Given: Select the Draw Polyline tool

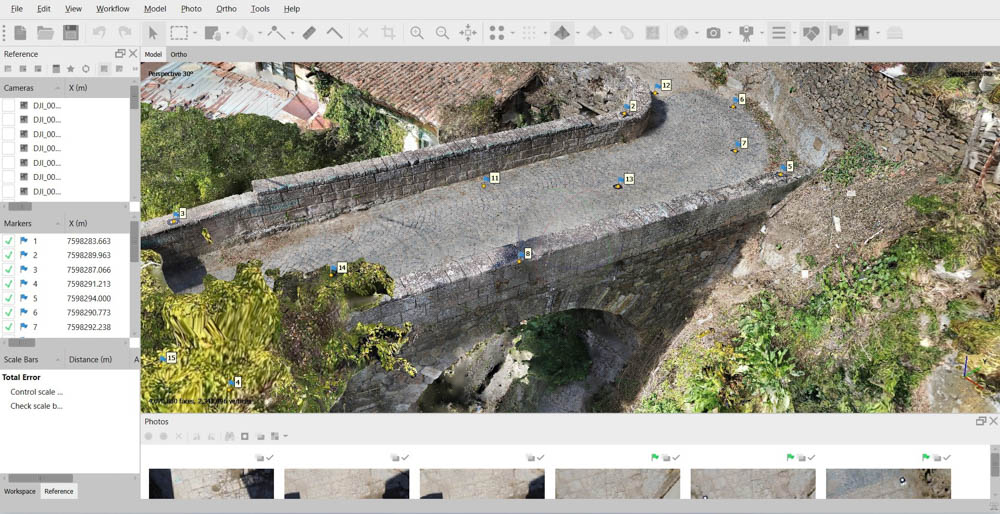Looking at the screenshot, I should point(276,33).
